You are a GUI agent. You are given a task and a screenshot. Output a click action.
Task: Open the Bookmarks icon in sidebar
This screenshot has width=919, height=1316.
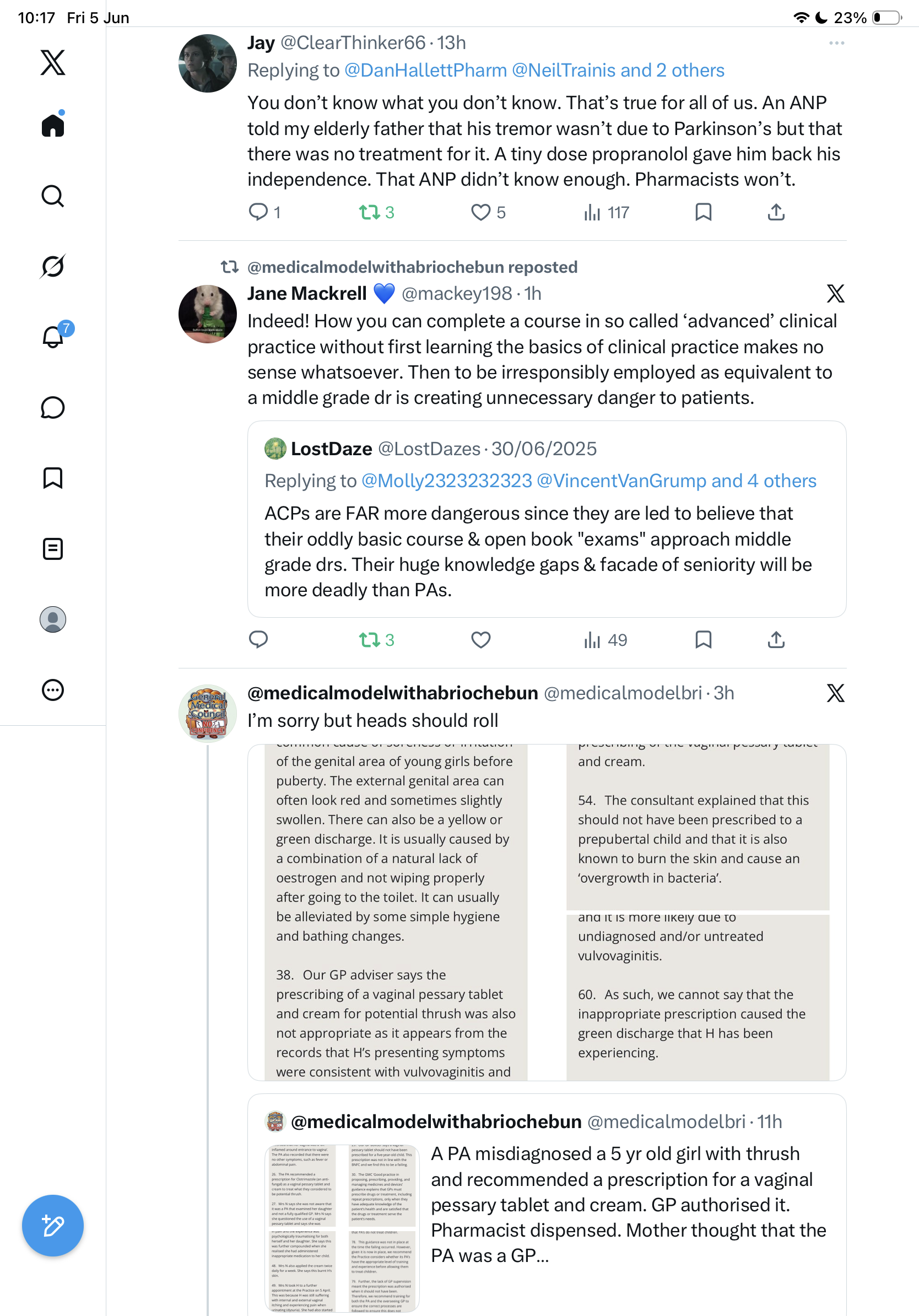pyautogui.click(x=53, y=478)
